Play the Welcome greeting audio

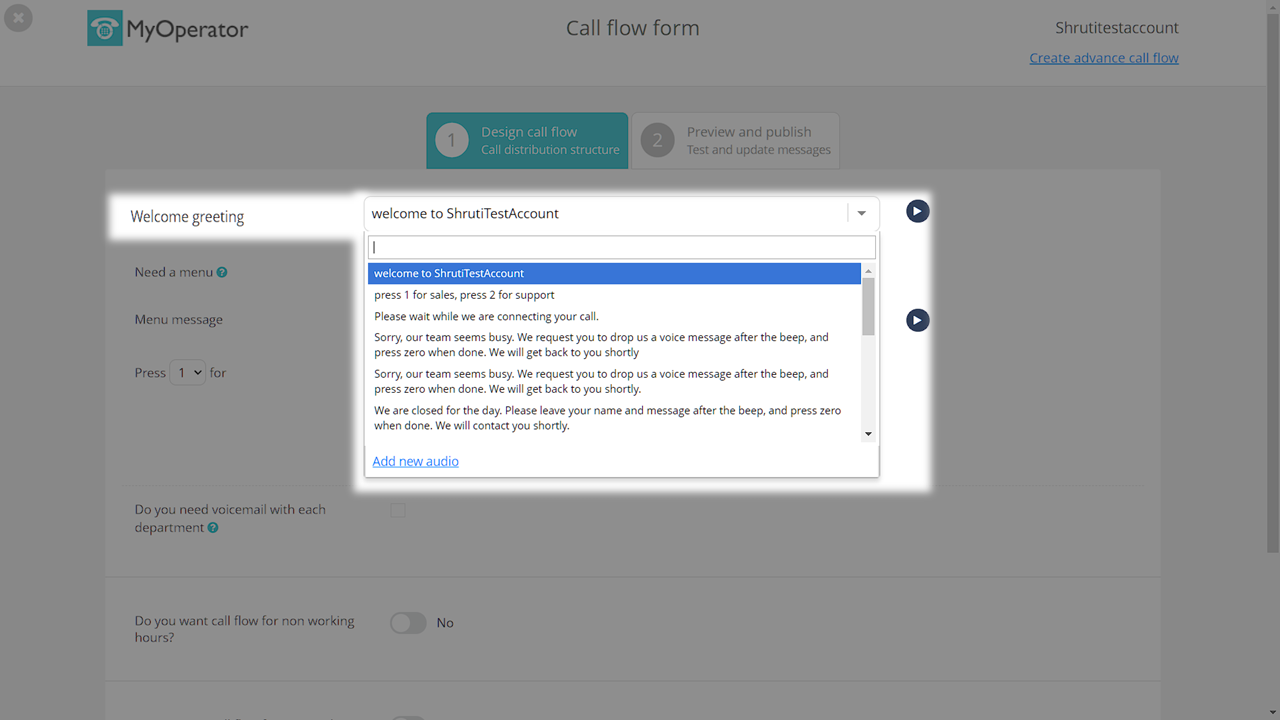click(917, 211)
